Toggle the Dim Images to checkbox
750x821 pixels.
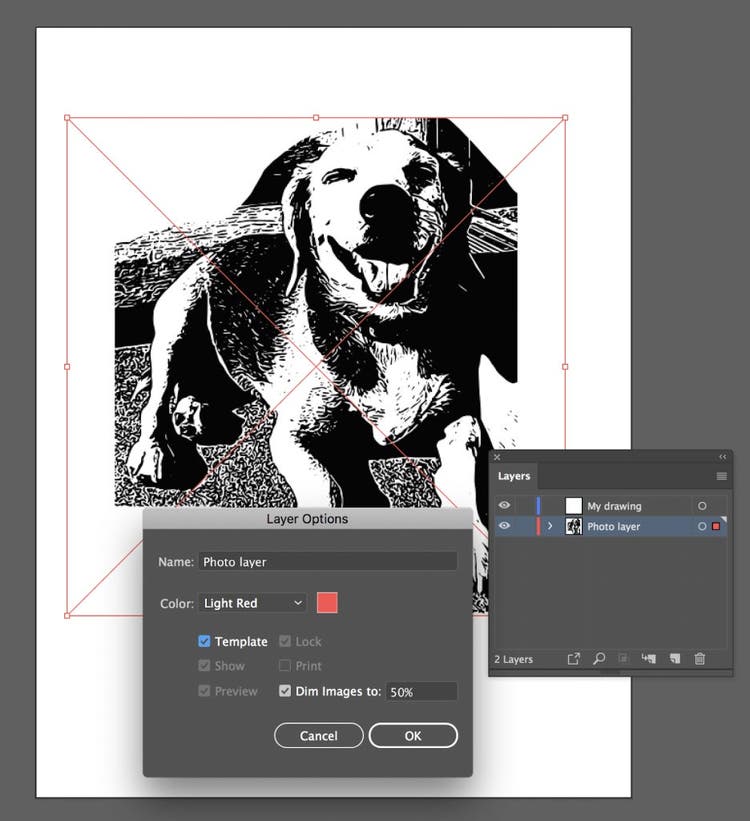pos(285,691)
